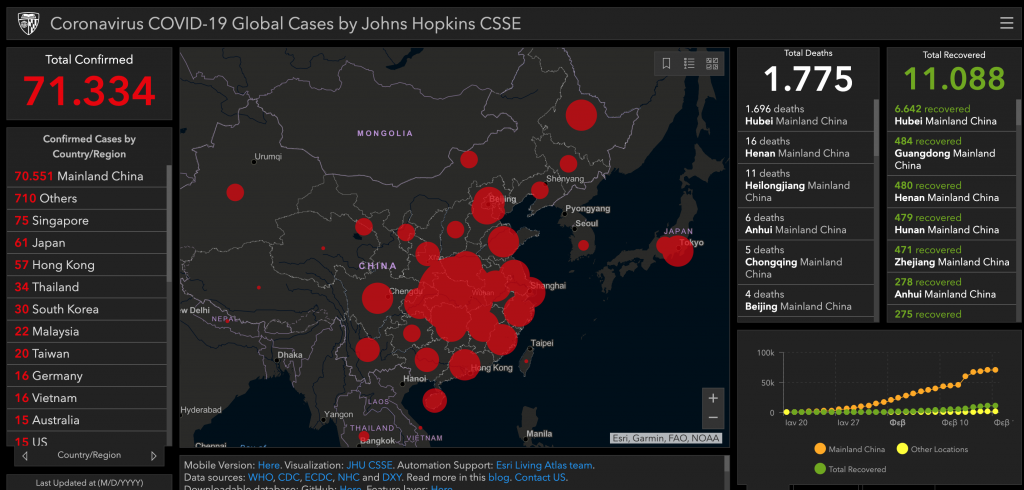This screenshot has width=1024, height=490.
Task: Click the Johns Hopkins shield logo
Action: (x=28, y=22)
